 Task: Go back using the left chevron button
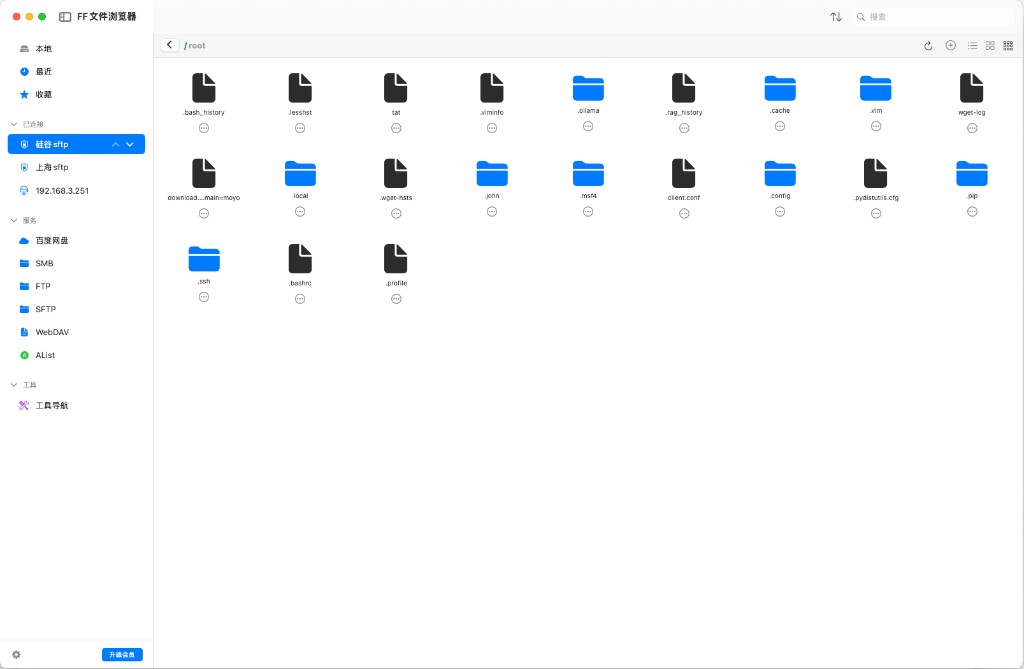tap(170, 45)
